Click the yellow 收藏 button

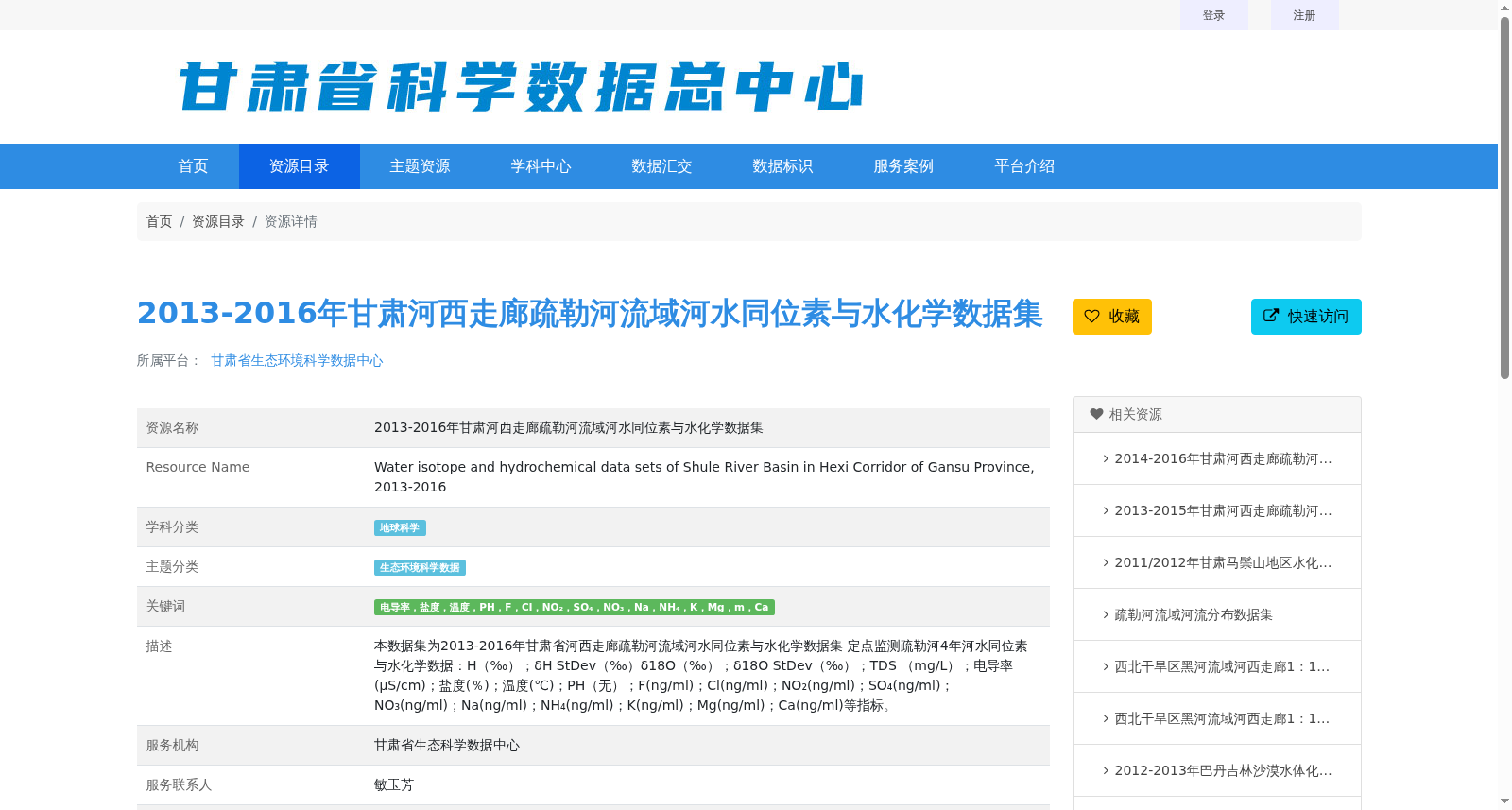coord(1112,317)
